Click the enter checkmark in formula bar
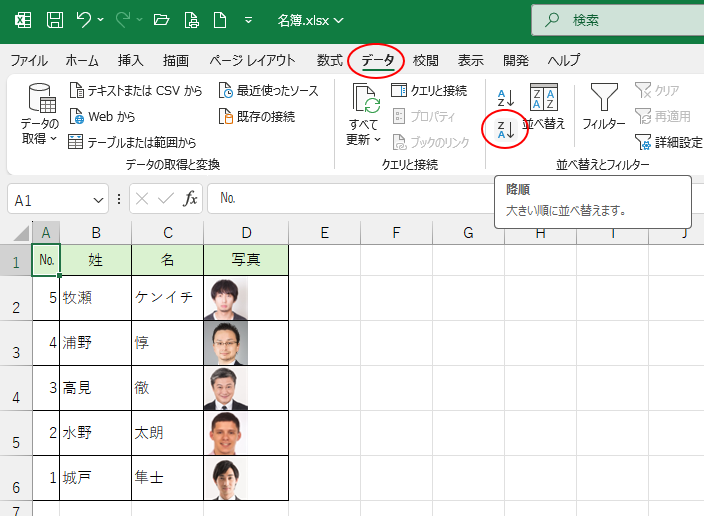The image size is (704, 516). (166, 199)
